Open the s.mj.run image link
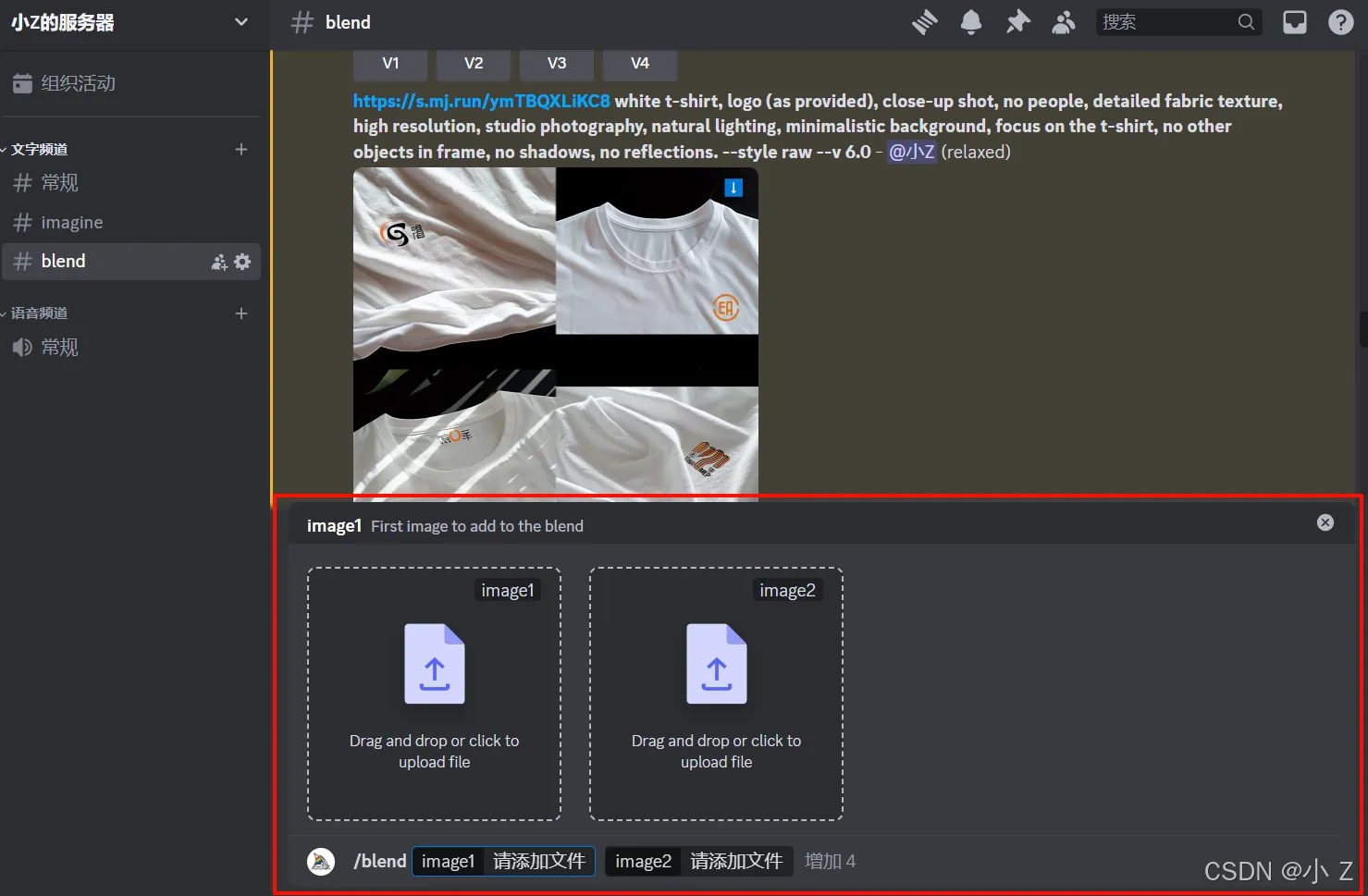The image size is (1368, 896). click(x=481, y=101)
